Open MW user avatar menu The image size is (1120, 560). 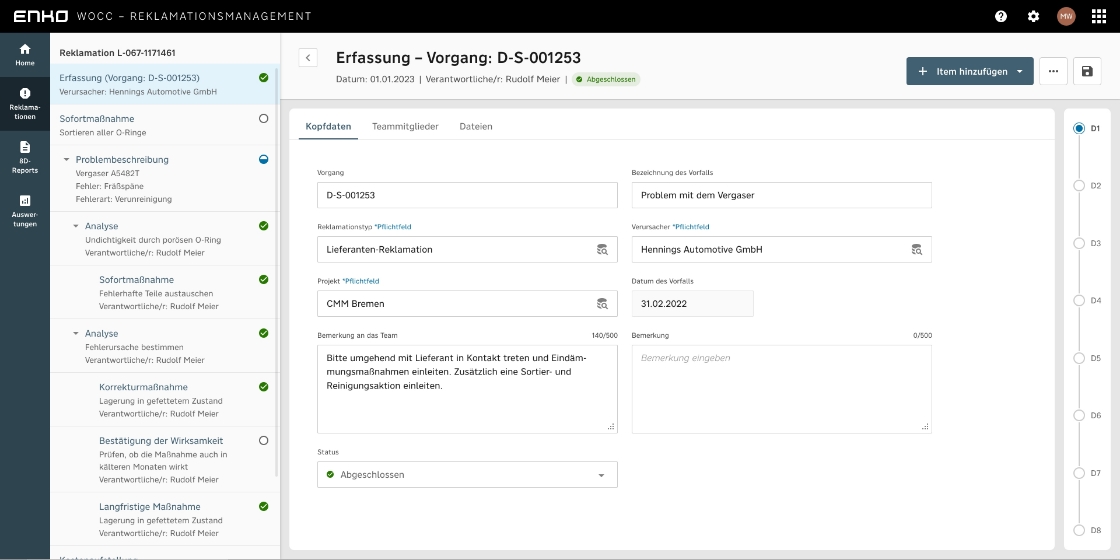point(1066,16)
